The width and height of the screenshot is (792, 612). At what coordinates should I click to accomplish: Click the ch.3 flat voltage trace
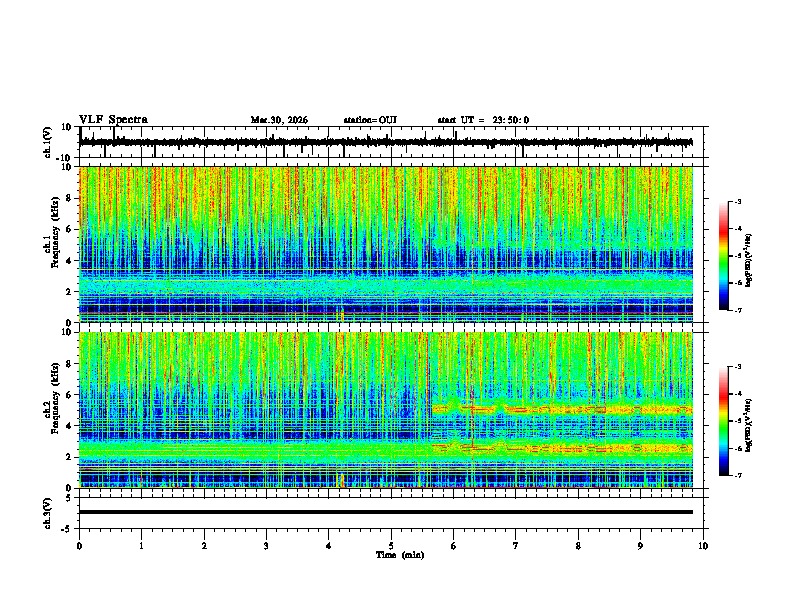[386, 512]
